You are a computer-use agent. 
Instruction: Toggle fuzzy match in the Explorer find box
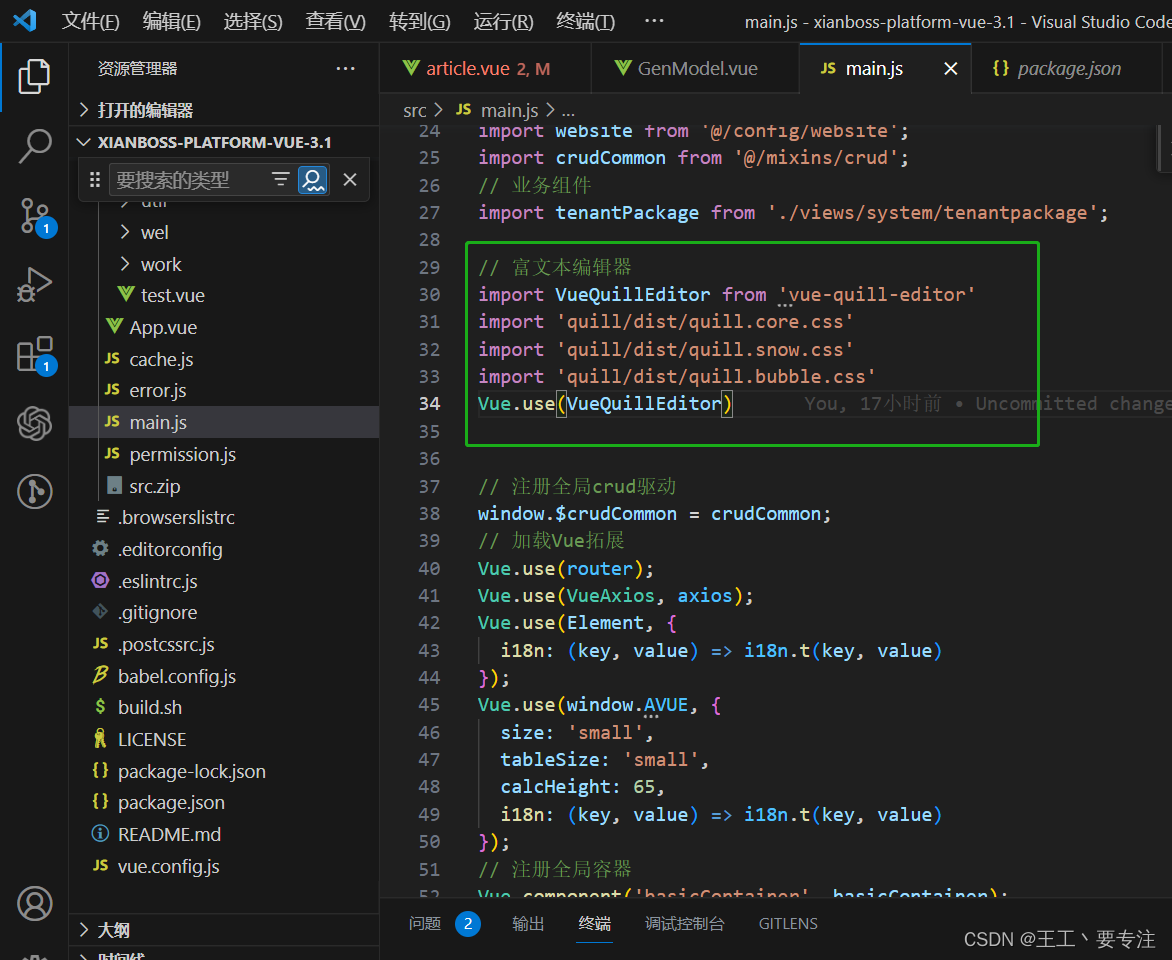(313, 179)
